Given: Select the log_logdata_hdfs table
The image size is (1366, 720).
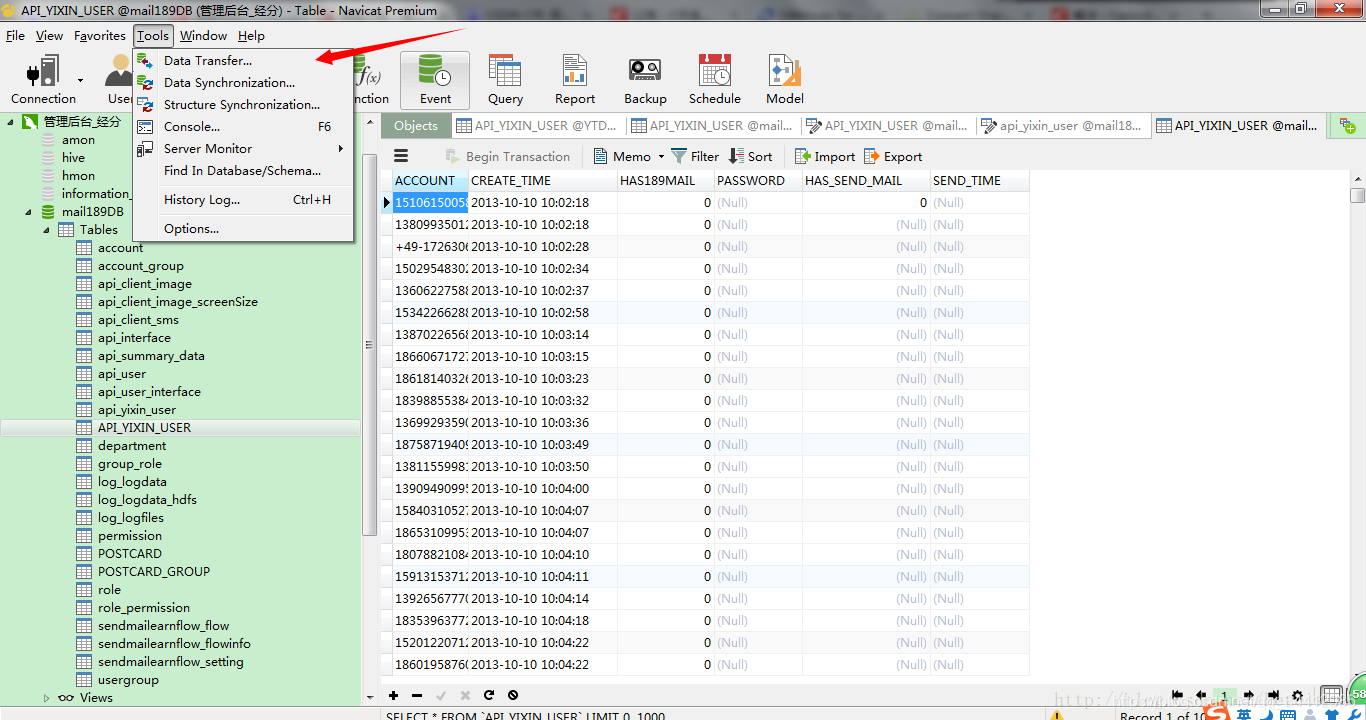Looking at the screenshot, I should (x=147, y=500).
